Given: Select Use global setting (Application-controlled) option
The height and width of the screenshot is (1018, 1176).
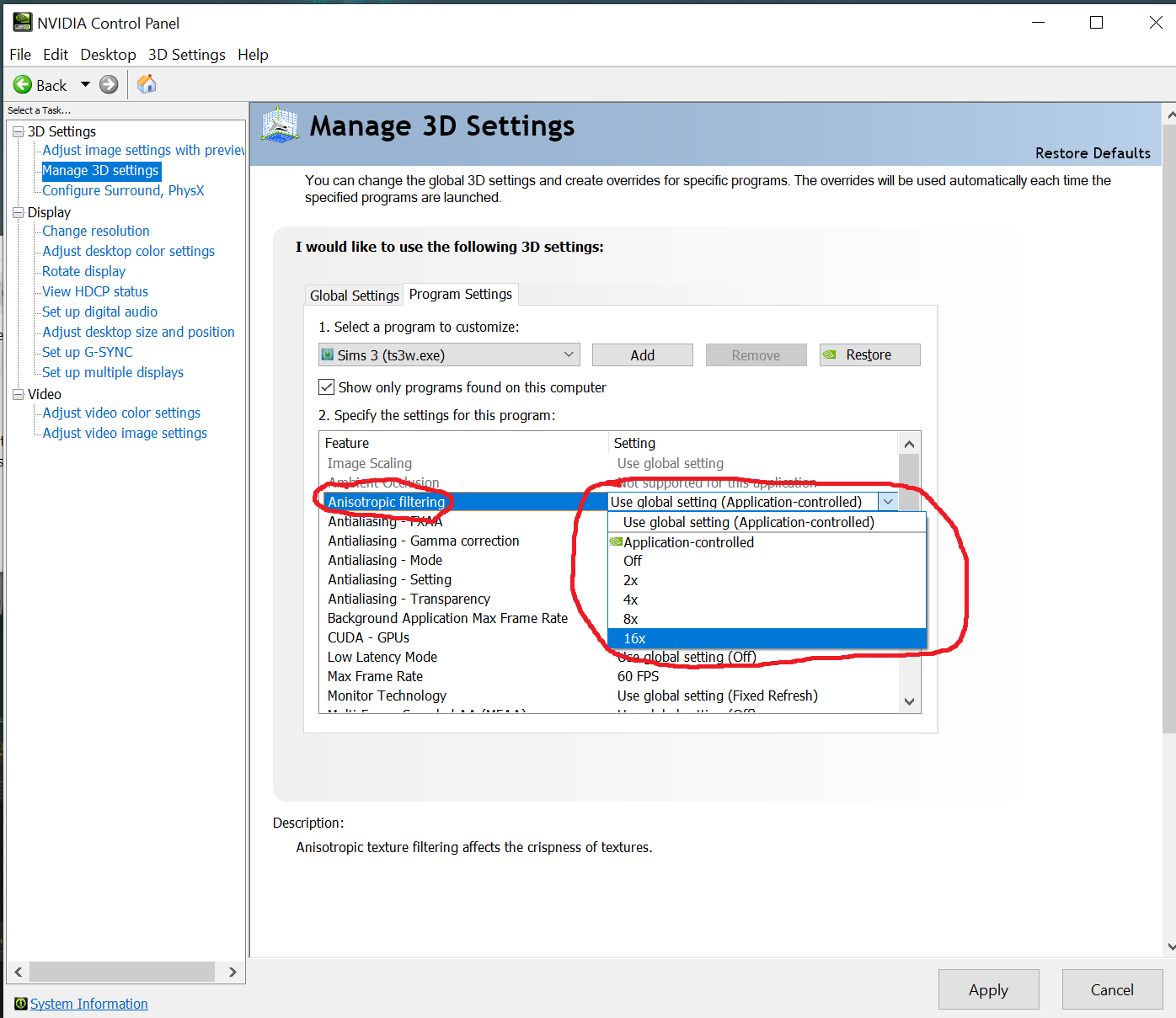Looking at the screenshot, I should (767, 522).
